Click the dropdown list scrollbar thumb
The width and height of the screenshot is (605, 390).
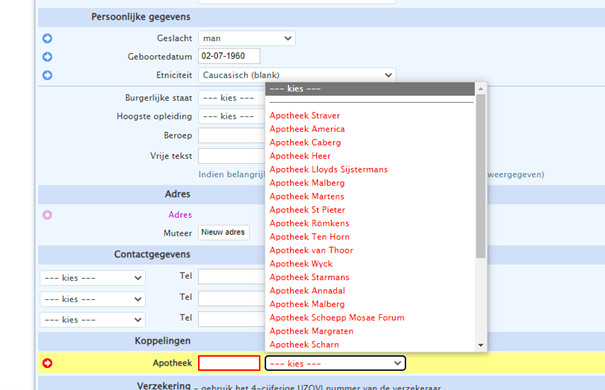pyautogui.click(x=481, y=176)
